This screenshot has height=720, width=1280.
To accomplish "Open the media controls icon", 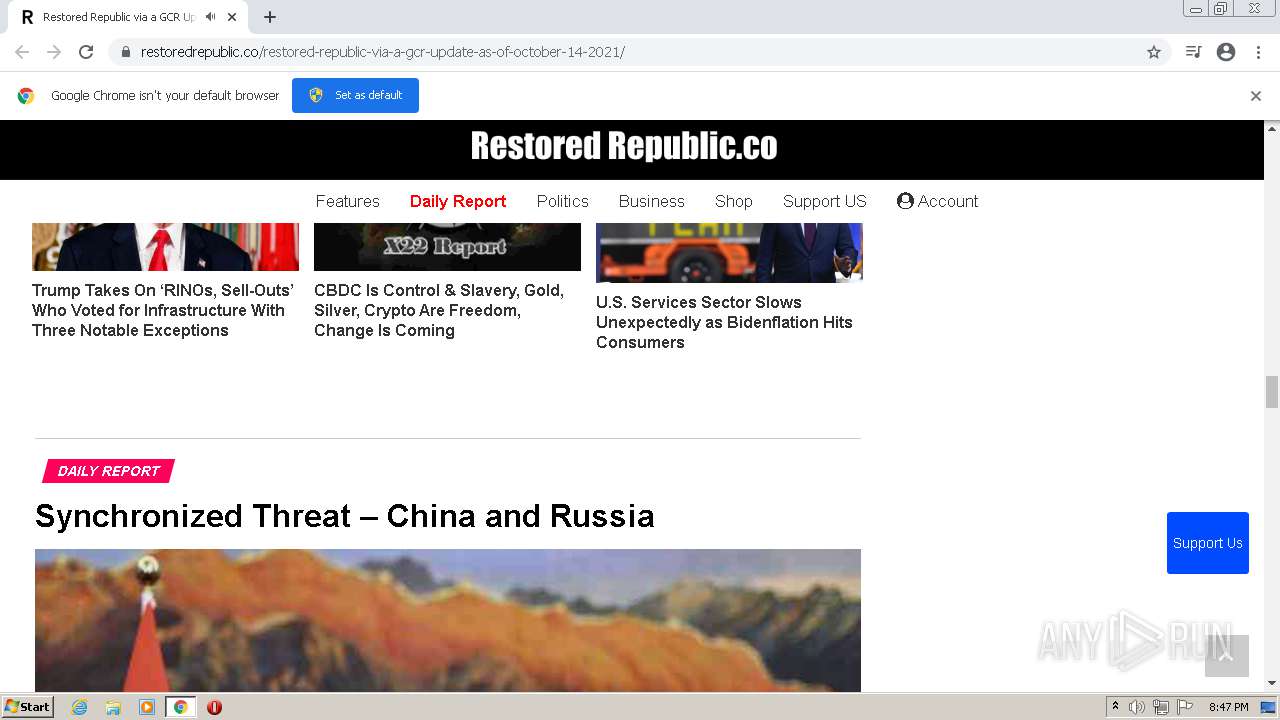I will click(x=1193, y=52).
